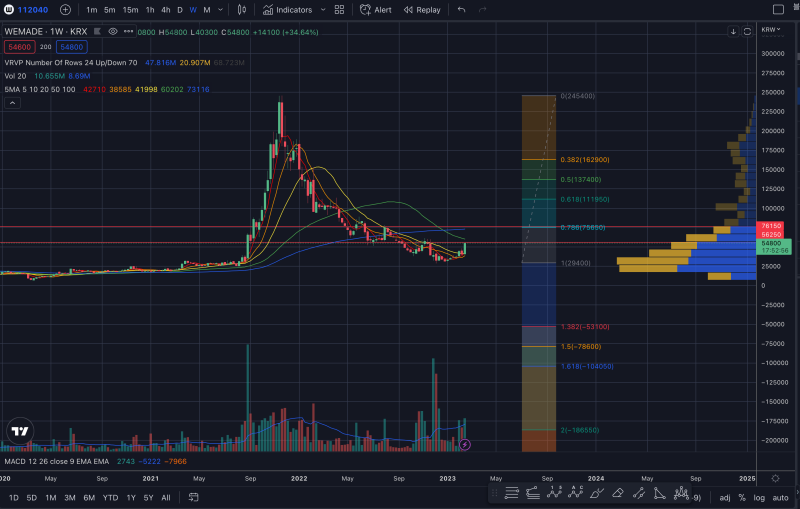Select the Elliott 12345 wave tool
Image resolution: width=800 pixels, height=509 pixels.
[554, 493]
